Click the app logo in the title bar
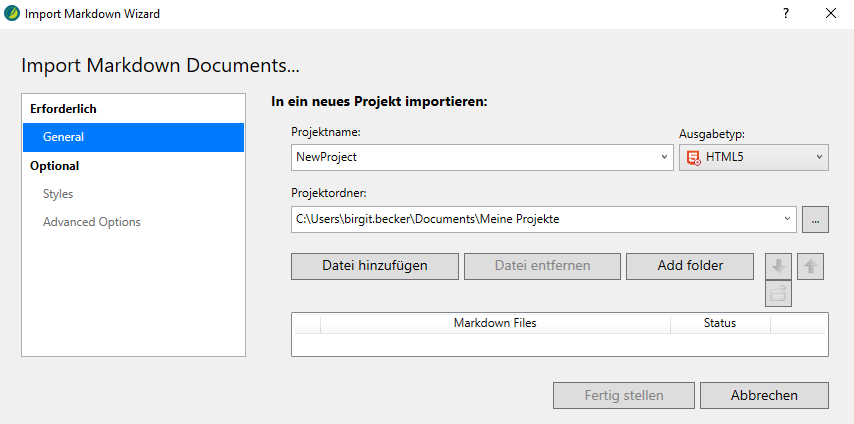 pyautogui.click(x=12, y=14)
